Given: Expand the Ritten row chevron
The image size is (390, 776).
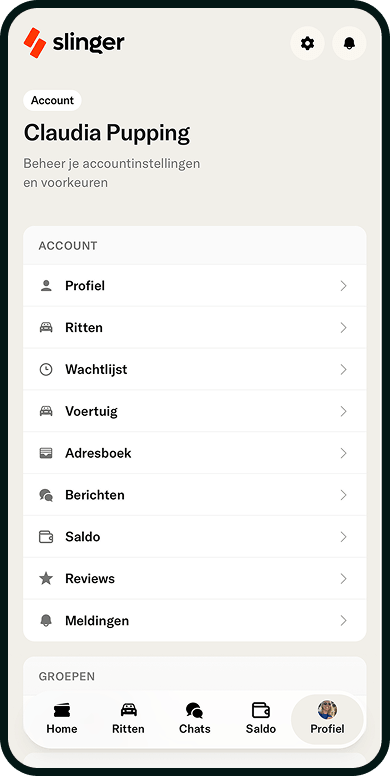Looking at the screenshot, I should coord(343,328).
